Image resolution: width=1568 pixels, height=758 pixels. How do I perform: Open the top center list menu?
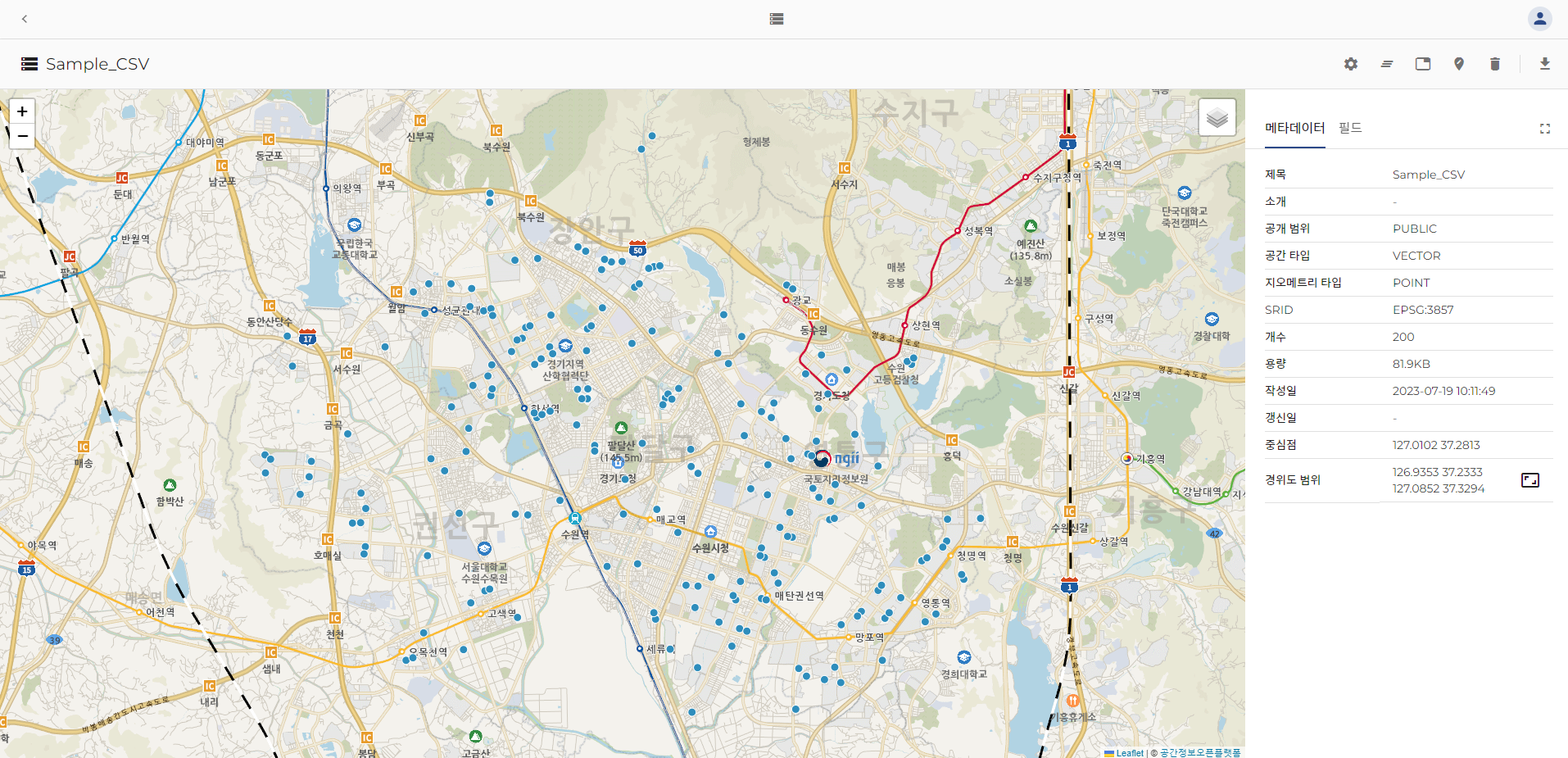(x=777, y=19)
